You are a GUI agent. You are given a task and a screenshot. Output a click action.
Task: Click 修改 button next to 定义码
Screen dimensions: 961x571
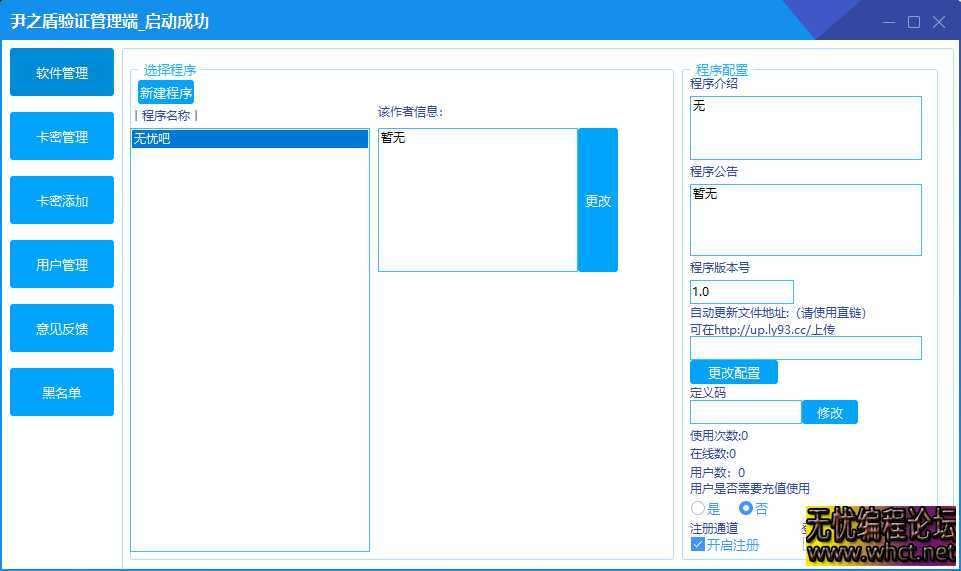pos(830,412)
